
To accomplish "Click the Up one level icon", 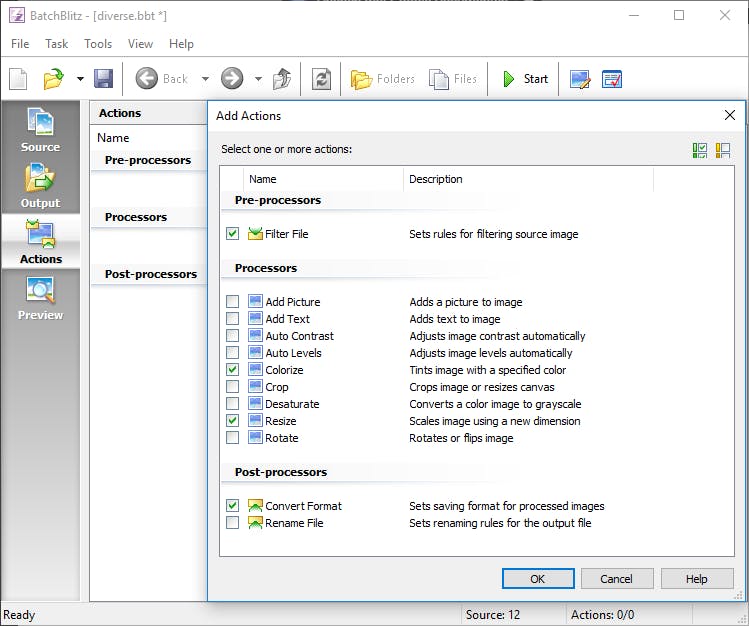I will [282, 79].
